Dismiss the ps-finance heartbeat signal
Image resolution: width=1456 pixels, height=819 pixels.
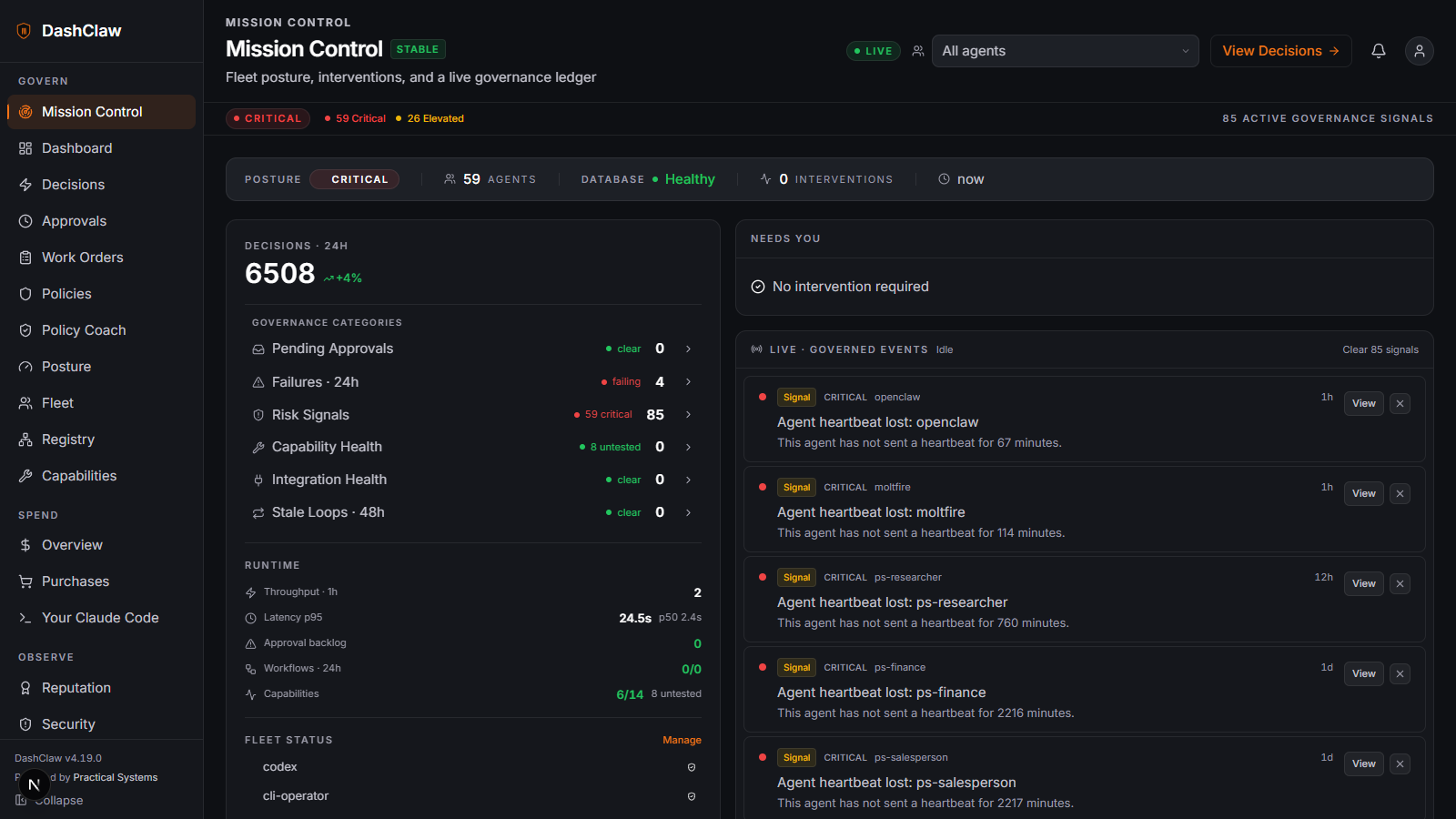(x=1400, y=674)
